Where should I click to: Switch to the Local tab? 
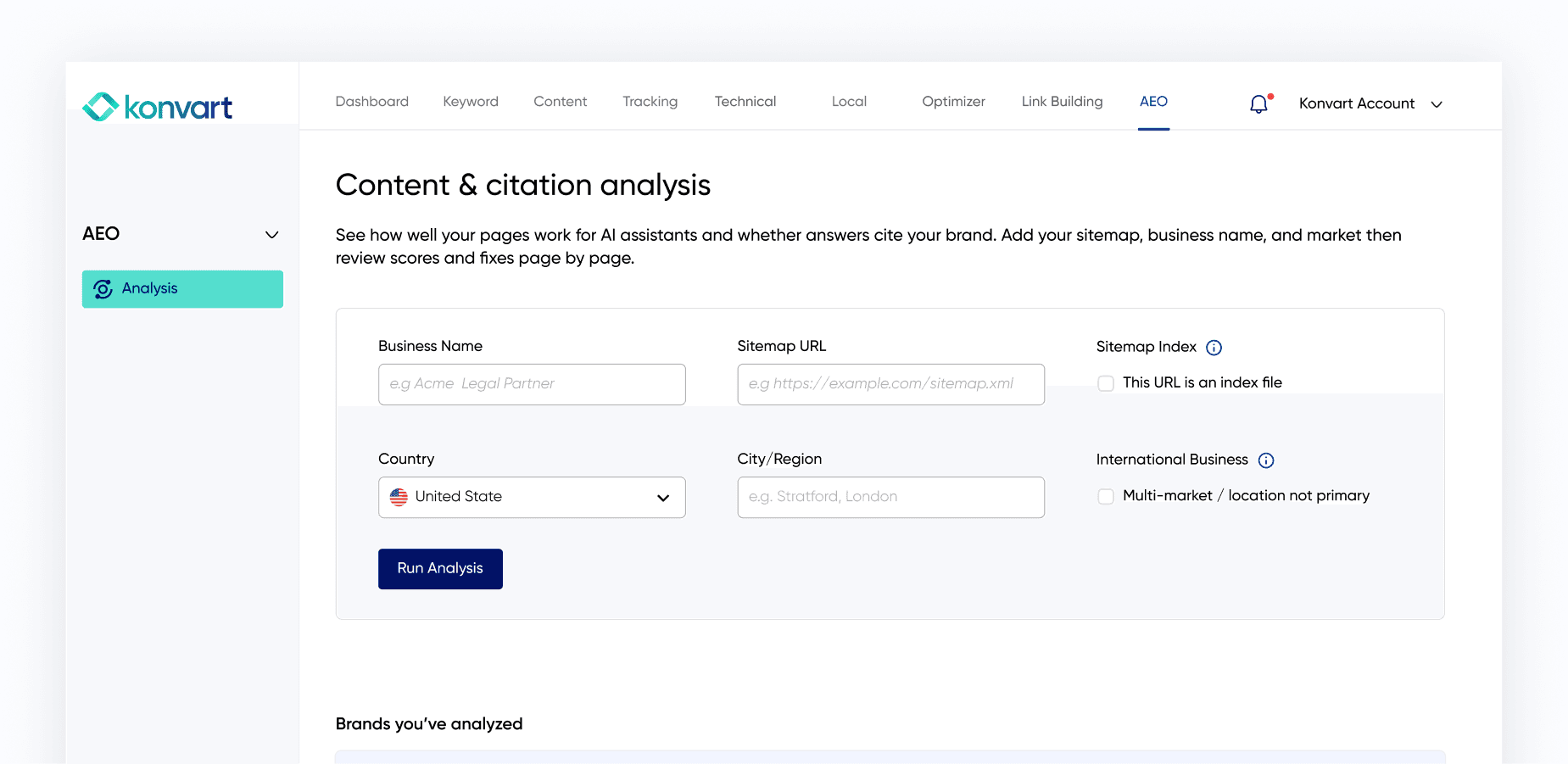[849, 102]
